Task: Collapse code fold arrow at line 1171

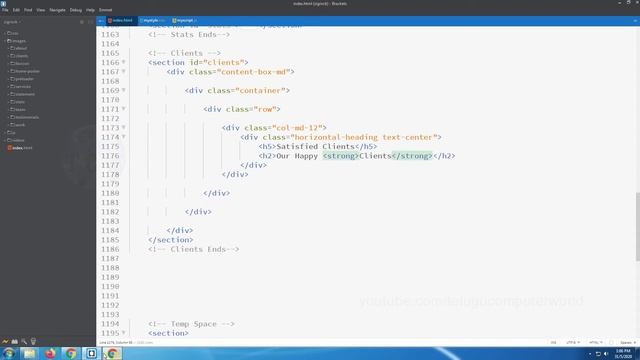Action: [124, 109]
